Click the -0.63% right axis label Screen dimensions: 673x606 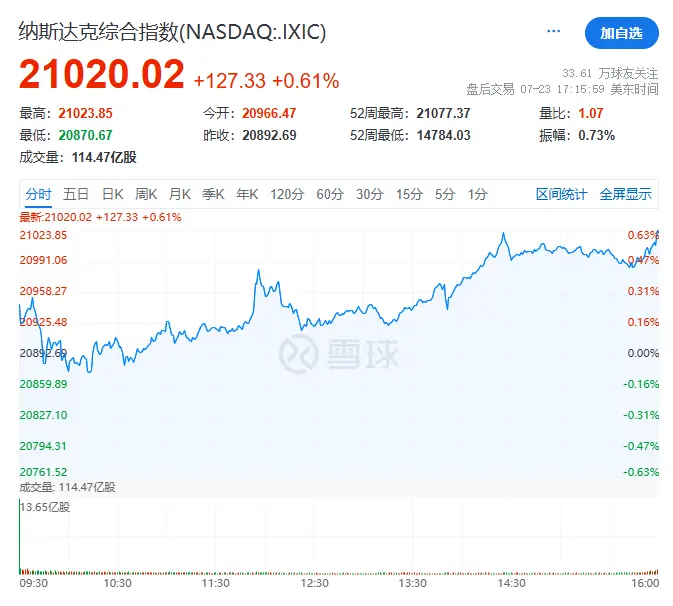[641, 472]
